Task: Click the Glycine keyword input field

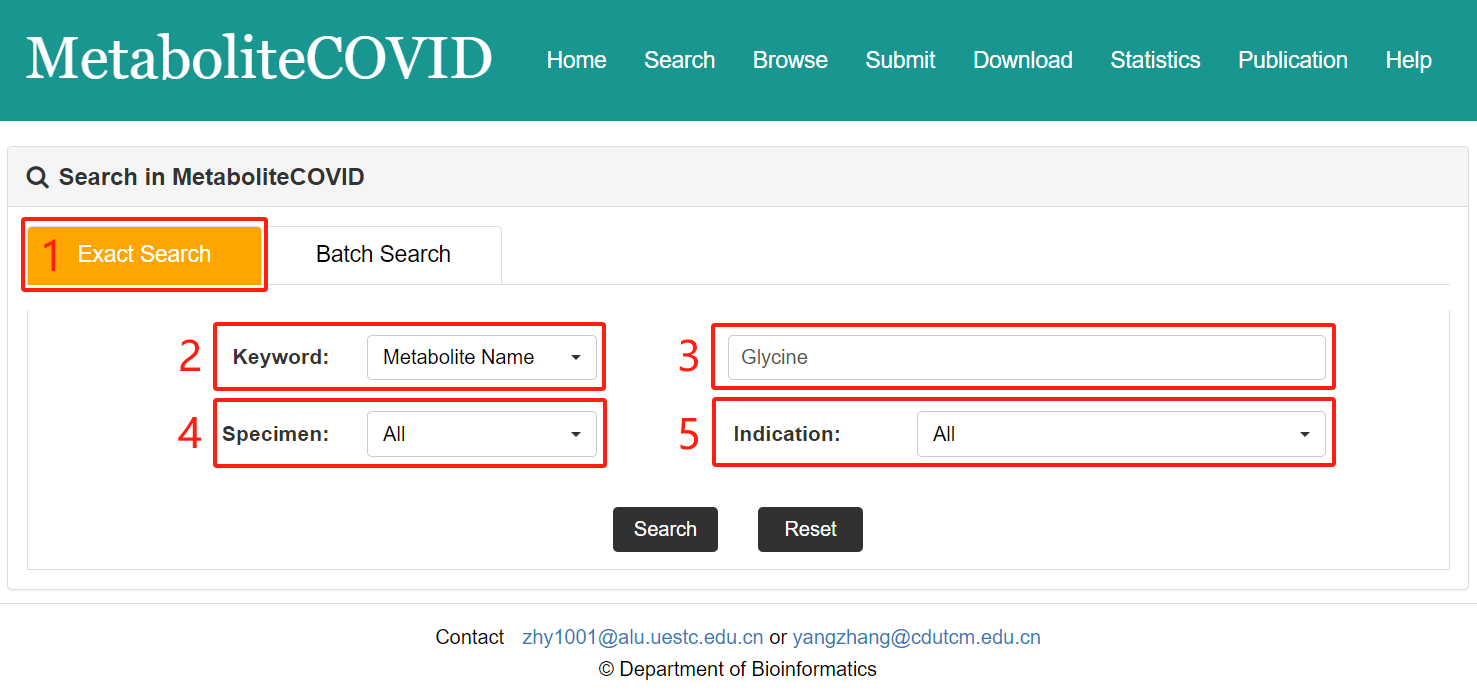Action: coord(1026,357)
